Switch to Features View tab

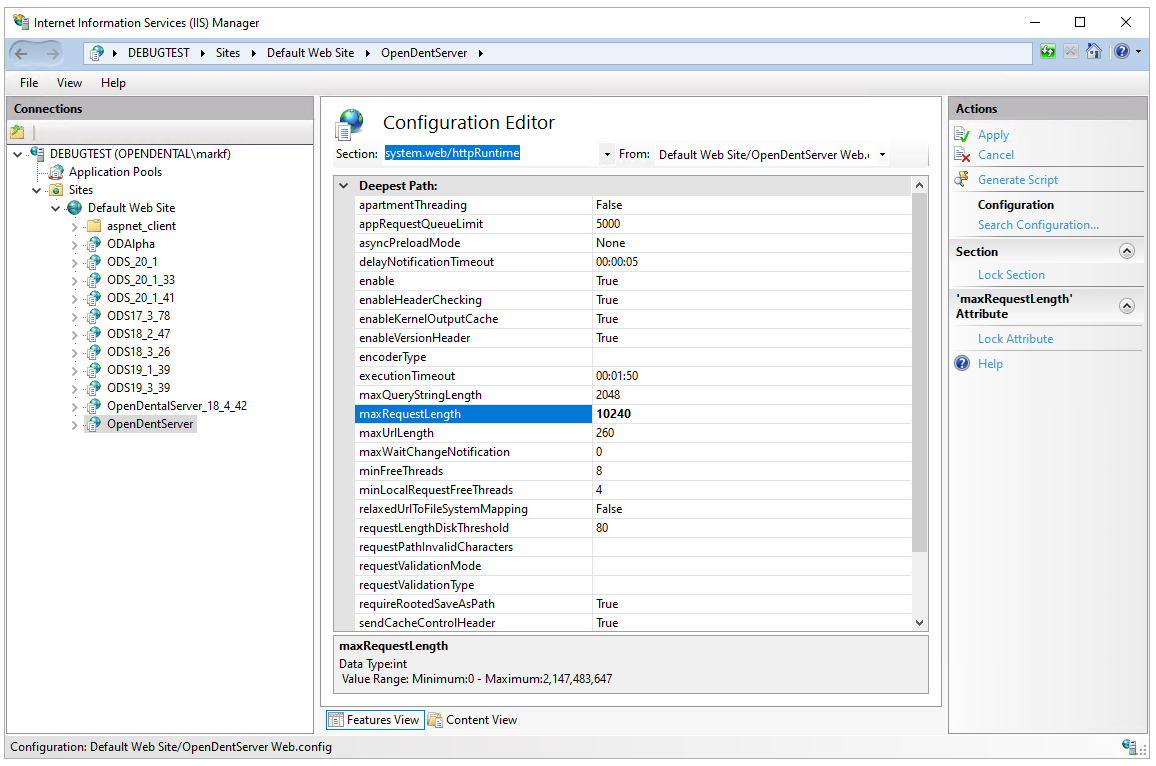pyautogui.click(x=375, y=720)
